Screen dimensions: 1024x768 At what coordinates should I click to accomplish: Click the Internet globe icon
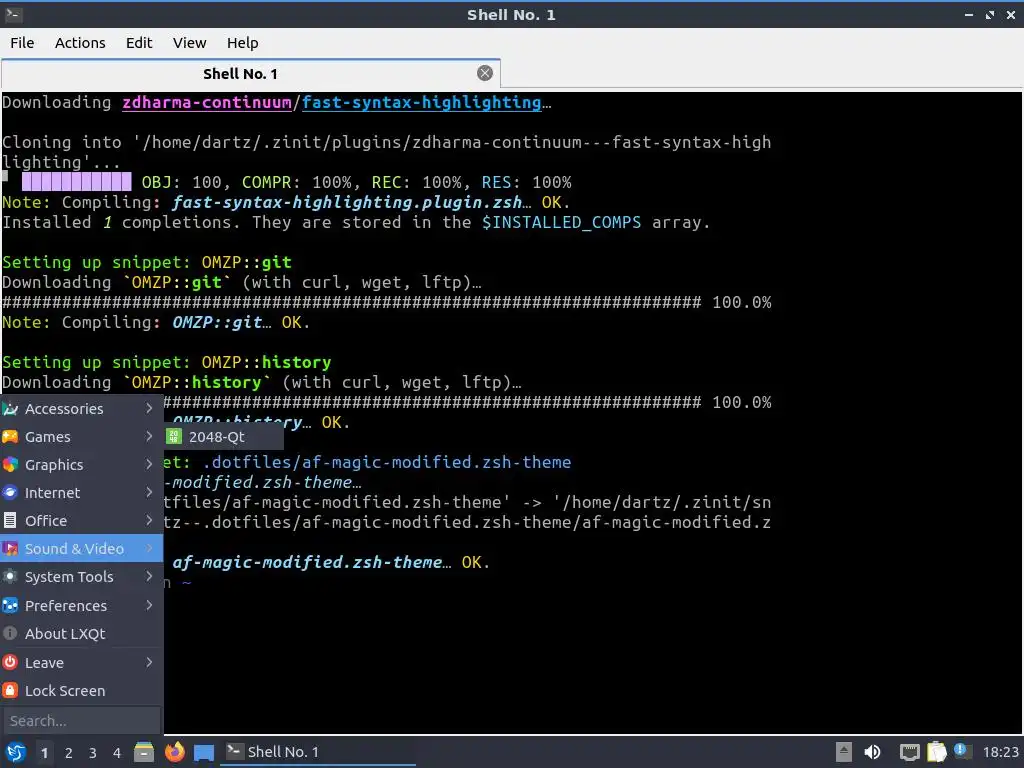click(10, 493)
